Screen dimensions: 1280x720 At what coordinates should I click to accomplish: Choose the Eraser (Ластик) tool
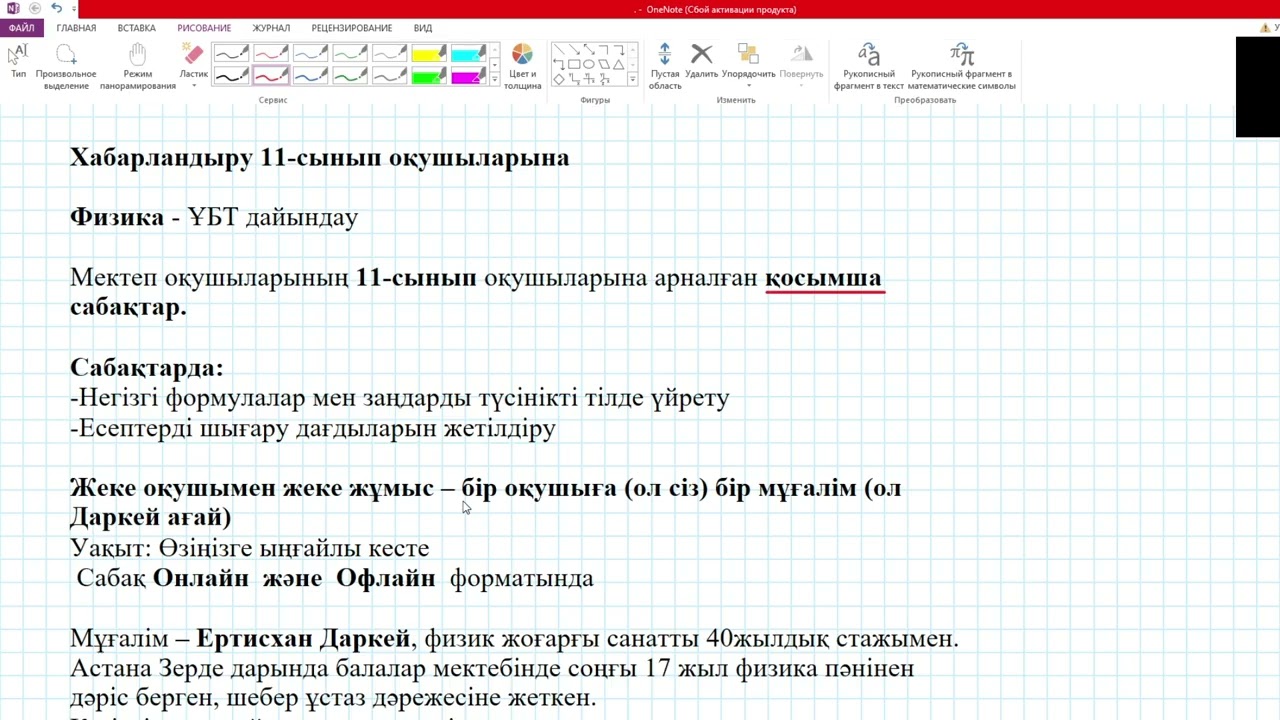194,60
